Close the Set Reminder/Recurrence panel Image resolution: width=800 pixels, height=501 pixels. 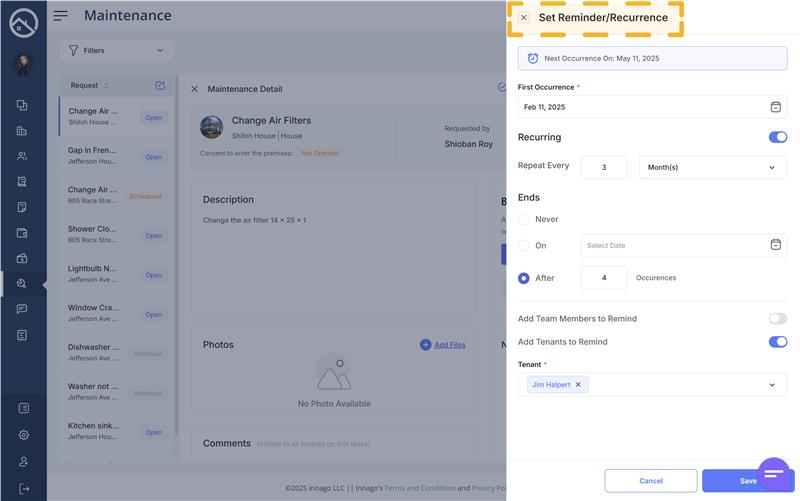(523, 18)
